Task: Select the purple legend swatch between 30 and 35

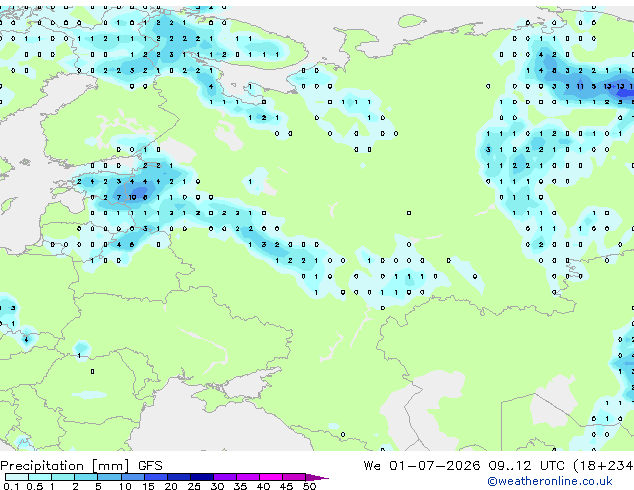Action: (225, 477)
